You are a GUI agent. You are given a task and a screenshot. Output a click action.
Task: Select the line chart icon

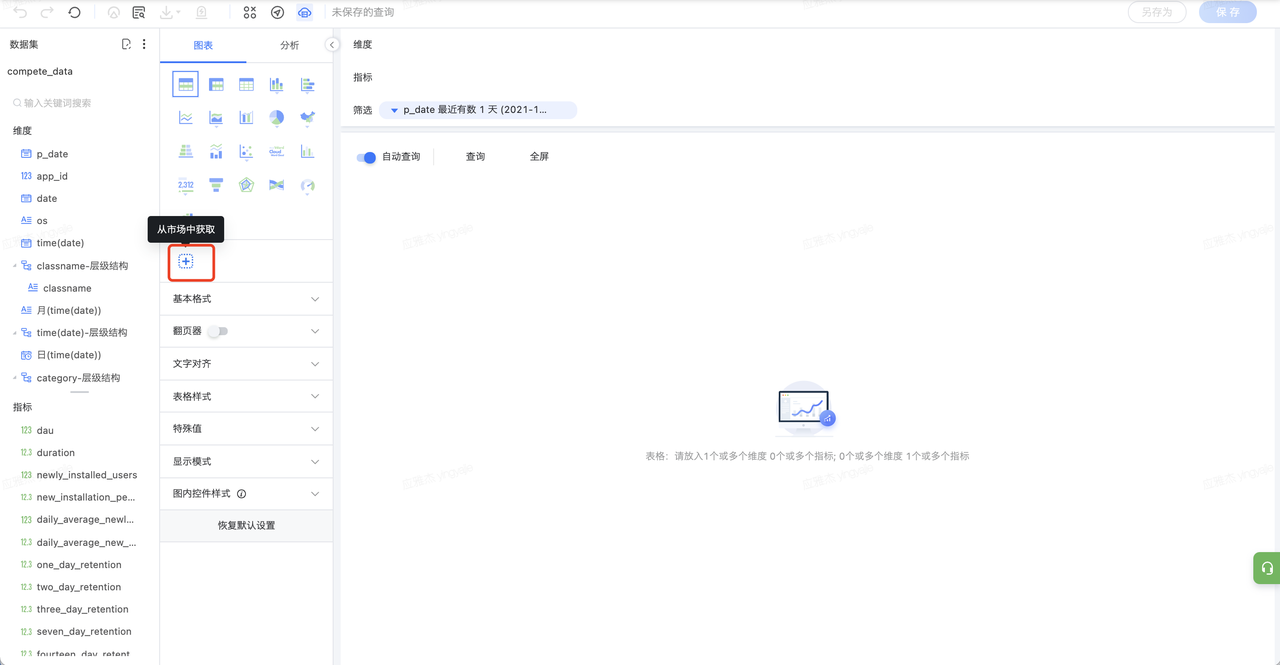pos(185,118)
